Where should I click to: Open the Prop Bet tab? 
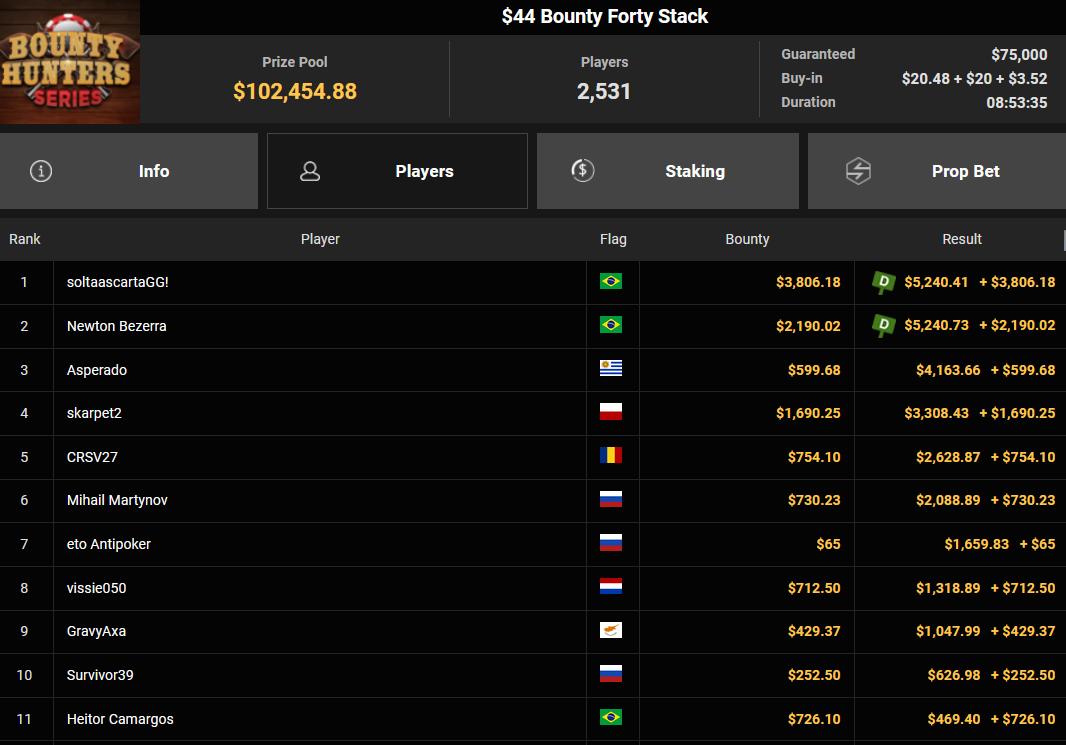click(x=937, y=171)
